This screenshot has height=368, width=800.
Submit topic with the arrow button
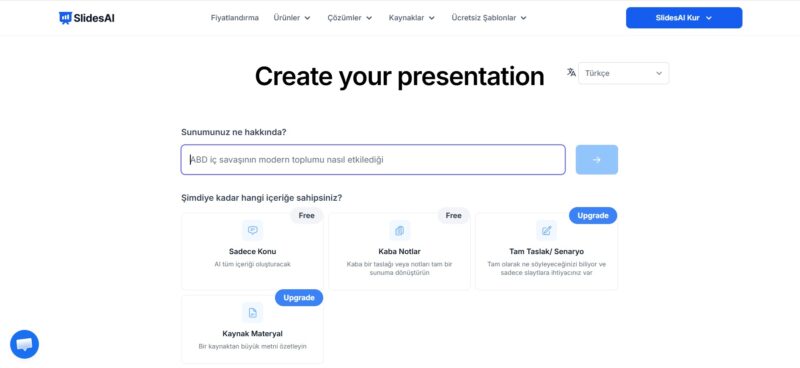pyautogui.click(x=597, y=160)
